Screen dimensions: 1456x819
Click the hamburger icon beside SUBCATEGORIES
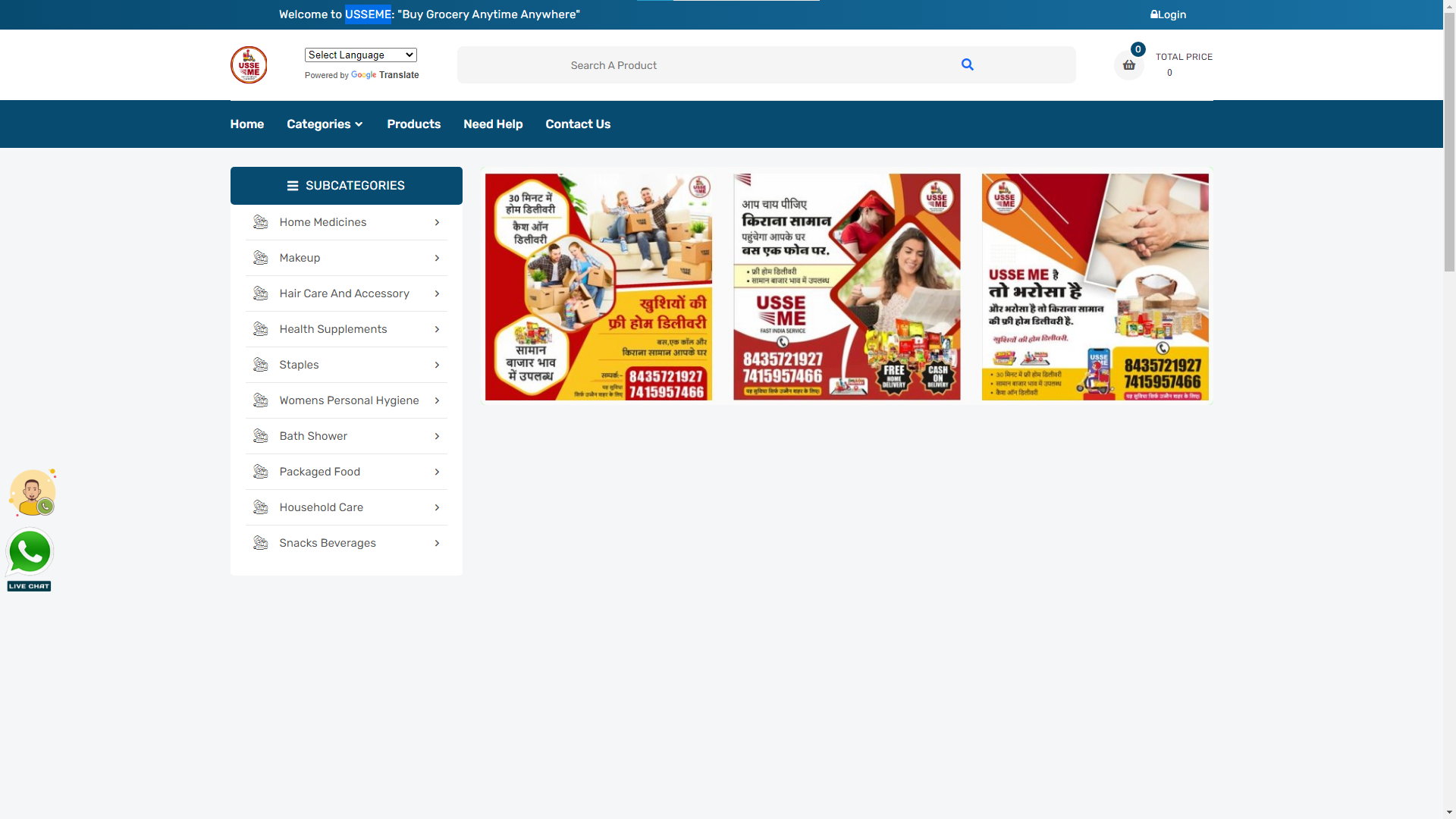coord(293,186)
